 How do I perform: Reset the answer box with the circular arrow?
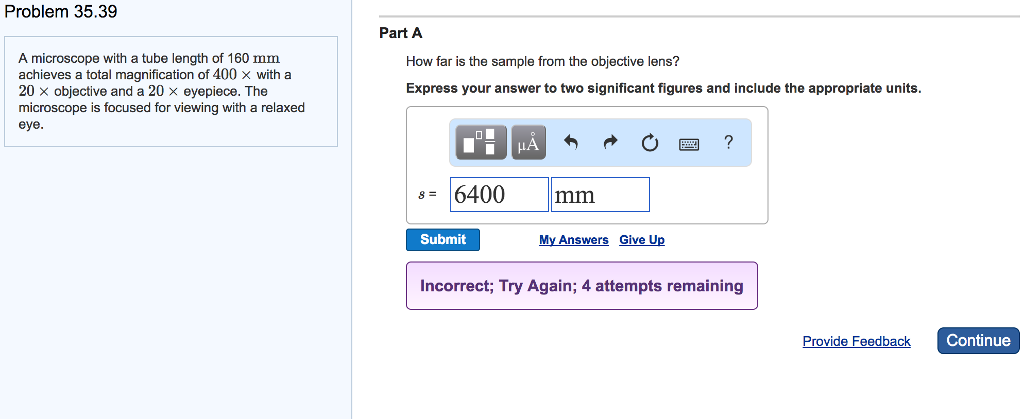650,144
